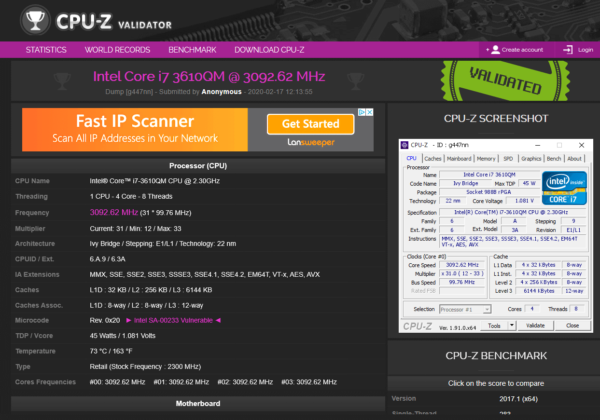Open the Anonymous submitter profile

[222, 92]
